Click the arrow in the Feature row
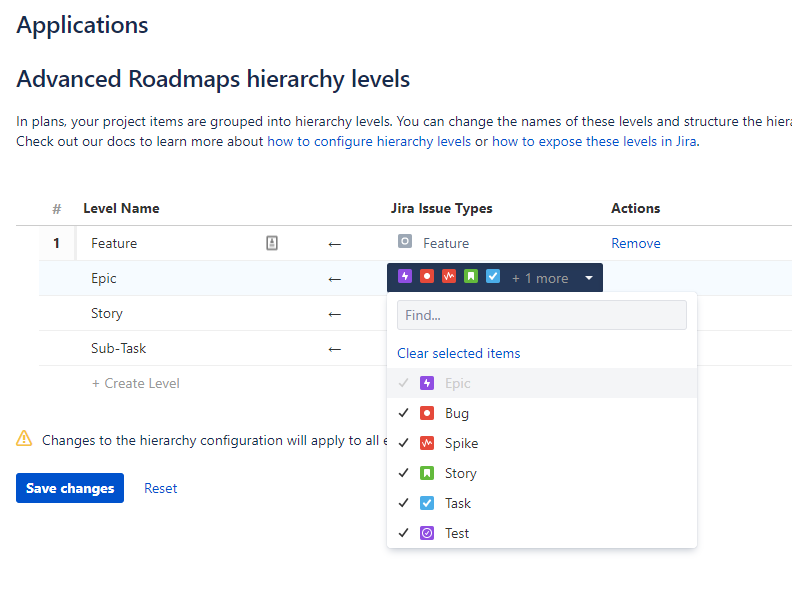The image size is (792, 616). [334, 244]
